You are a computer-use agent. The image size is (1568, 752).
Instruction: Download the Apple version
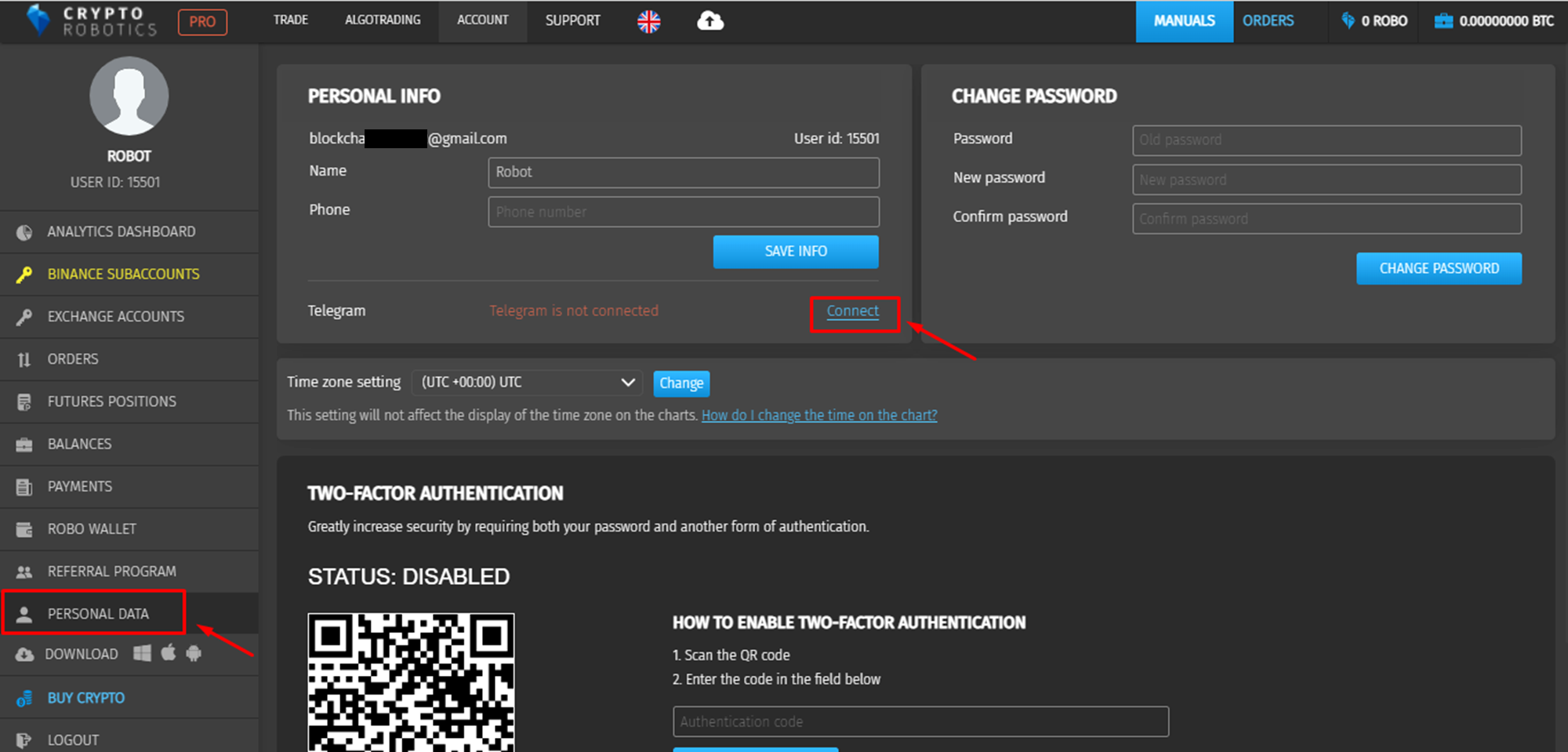click(x=169, y=652)
